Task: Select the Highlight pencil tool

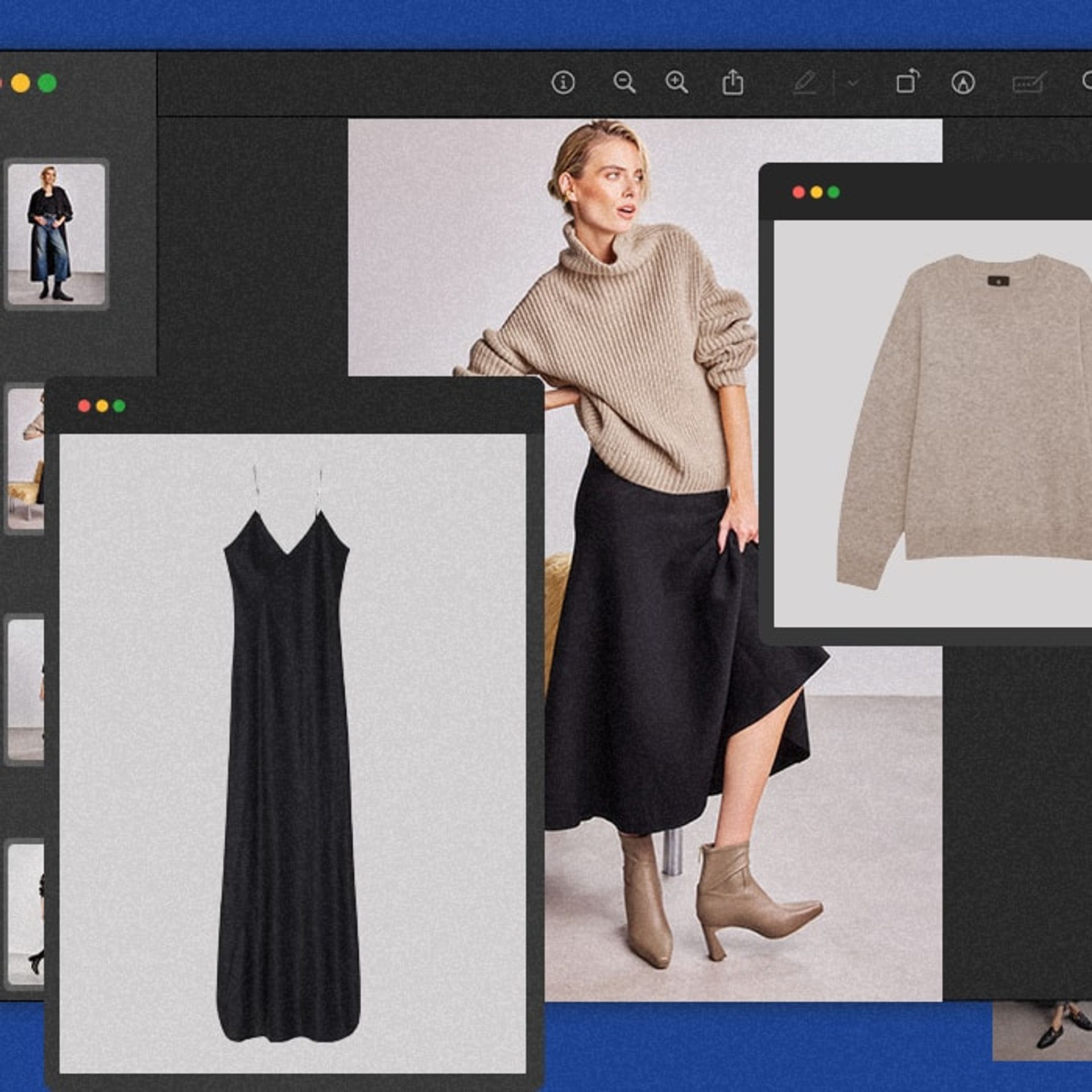Action: coord(805,83)
